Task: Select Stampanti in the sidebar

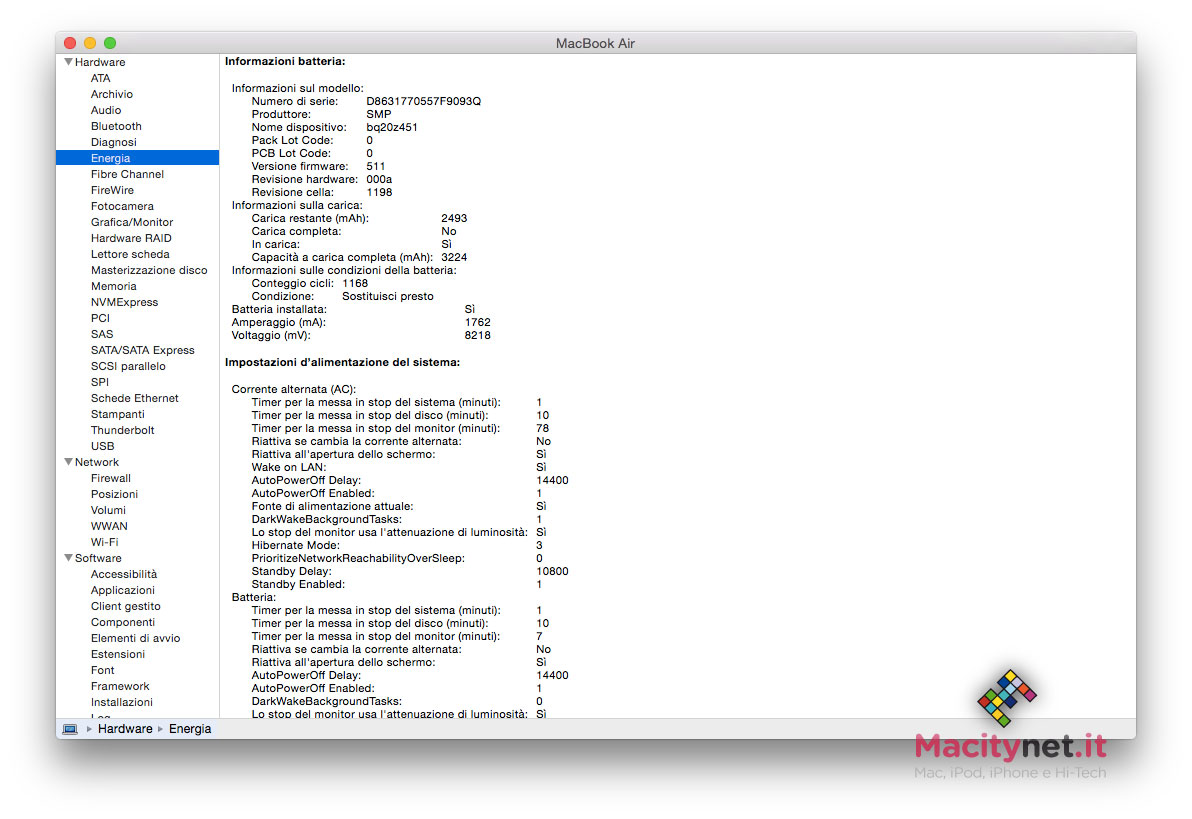Action: (118, 414)
